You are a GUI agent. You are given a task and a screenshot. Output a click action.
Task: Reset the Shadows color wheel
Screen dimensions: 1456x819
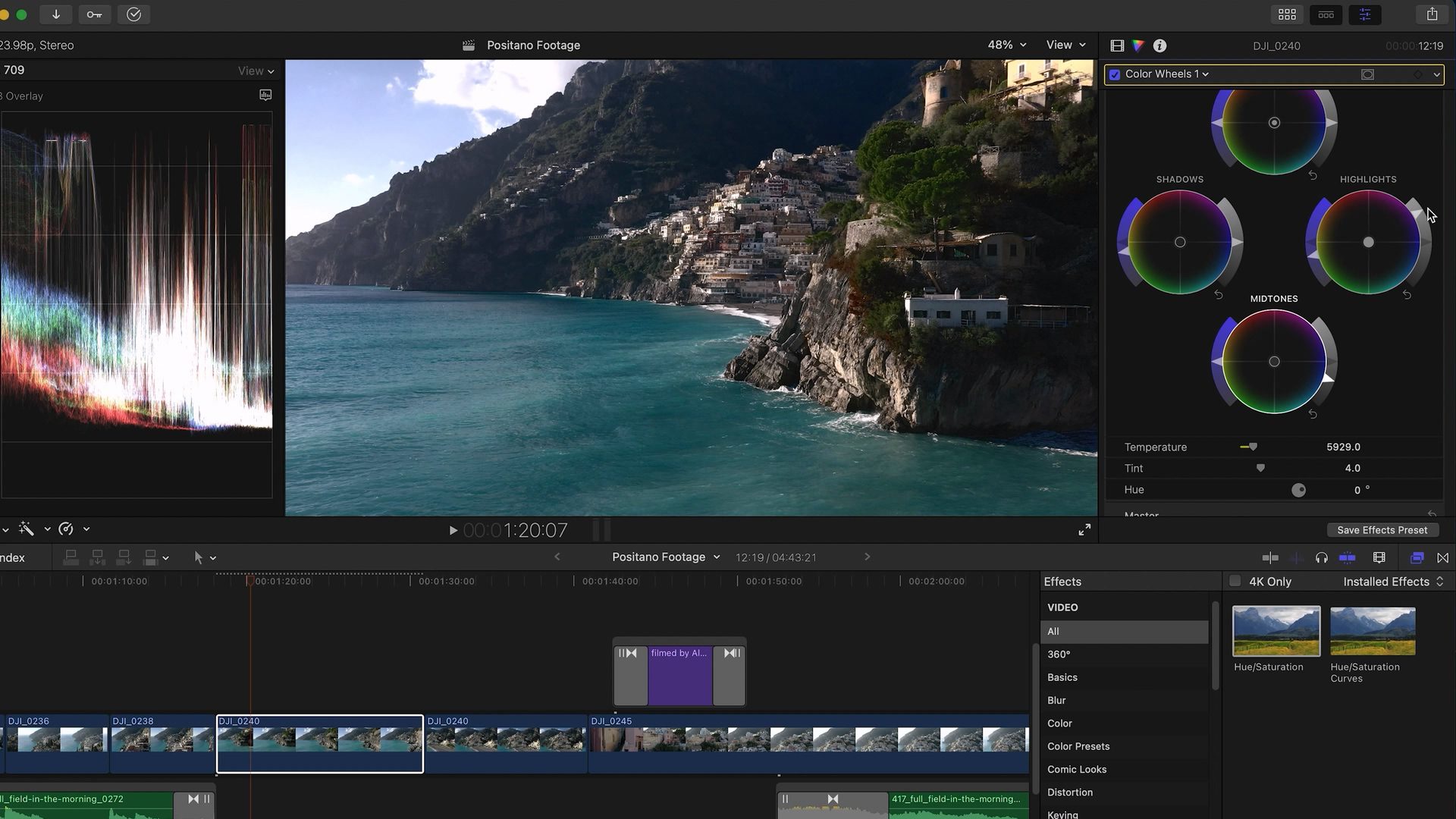pyautogui.click(x=1219, y=294)
